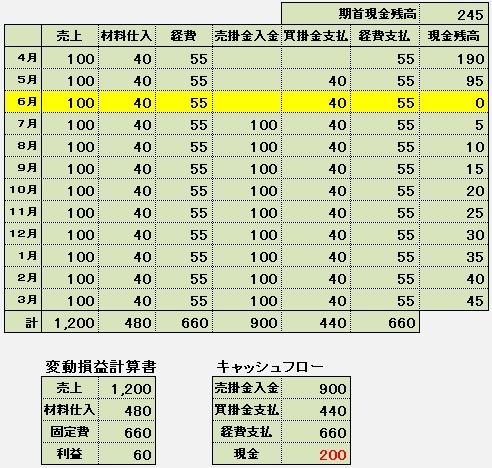Select 11月 cash balance 25
Image resolution: width=492 pixels, height=468 pixels.
454,212
